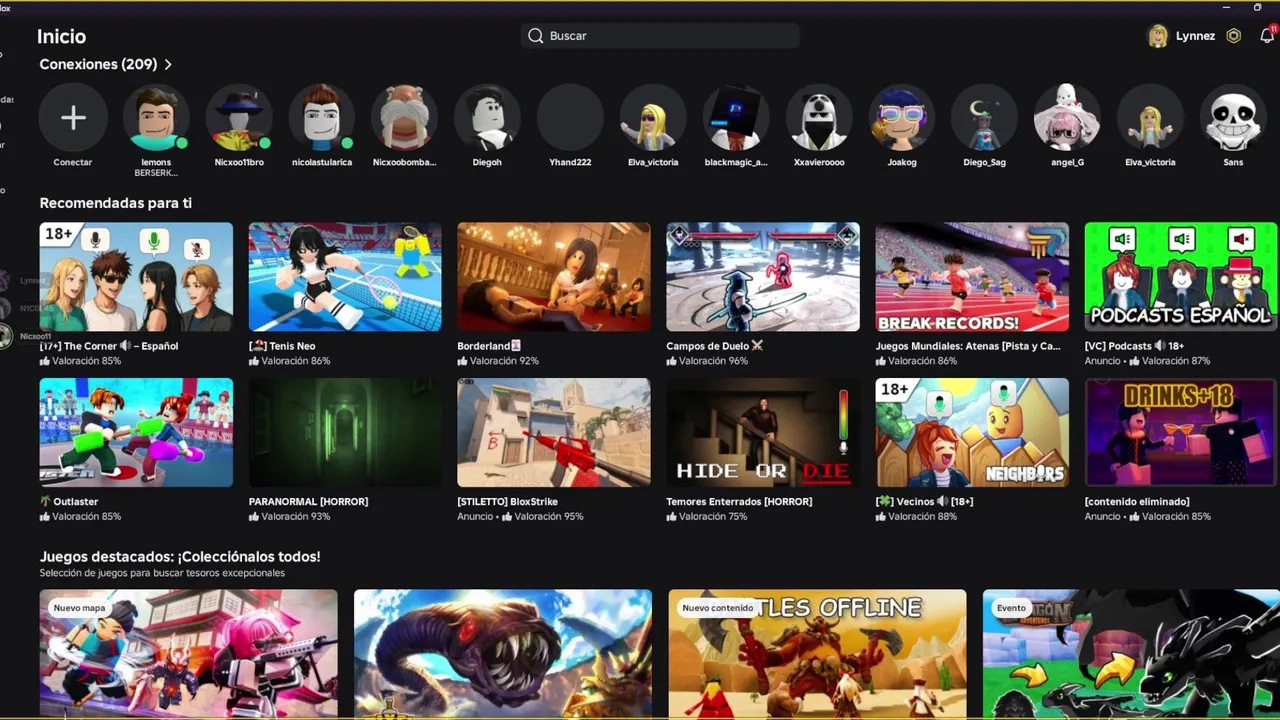The image size is (1280, 720).
Task: Click the Nuevo mapa badge
Action: coord(79,608)
